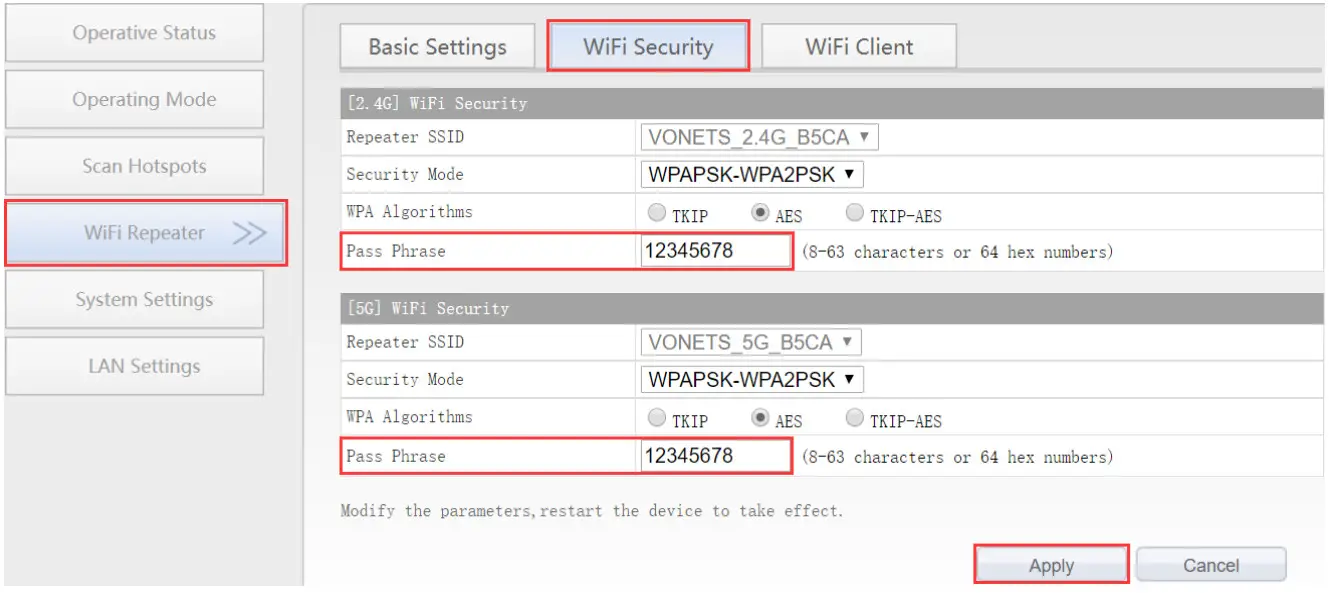Screen dimensions: 1329x593
Task: Open the Operating Mode page
Action: [x=135, y=99]
